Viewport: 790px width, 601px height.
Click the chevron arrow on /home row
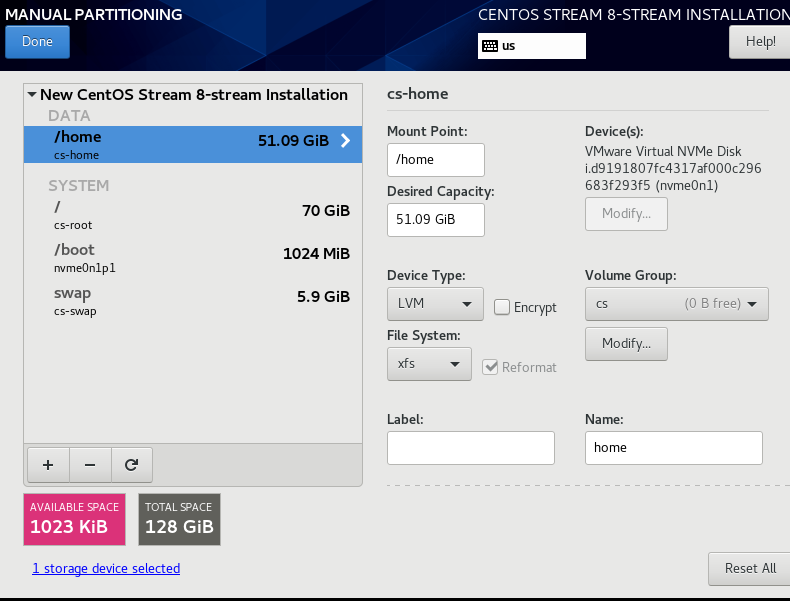(x=345, y=141)
